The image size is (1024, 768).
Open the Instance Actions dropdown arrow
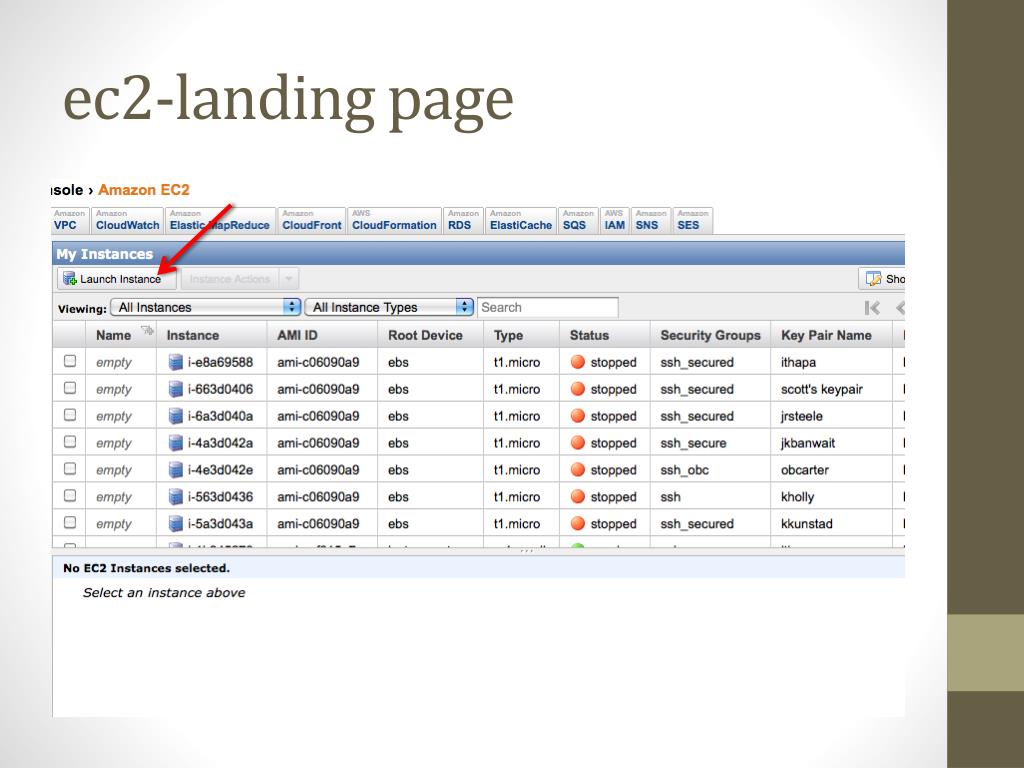[x=289, y=279]
